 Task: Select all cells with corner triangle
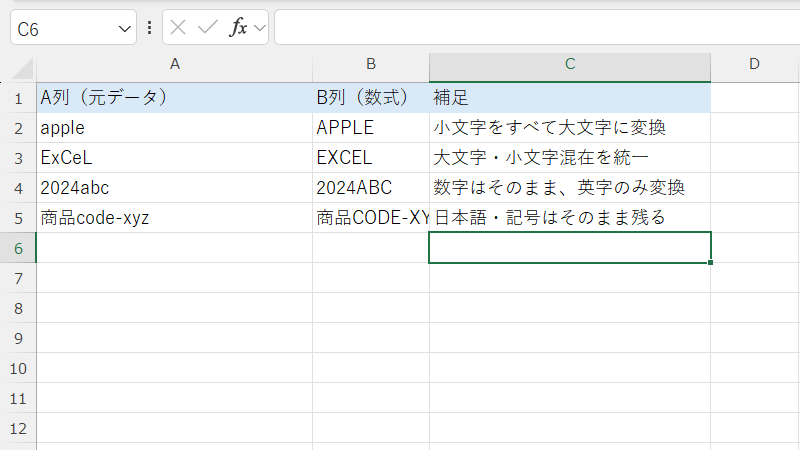tap(22, 68)
